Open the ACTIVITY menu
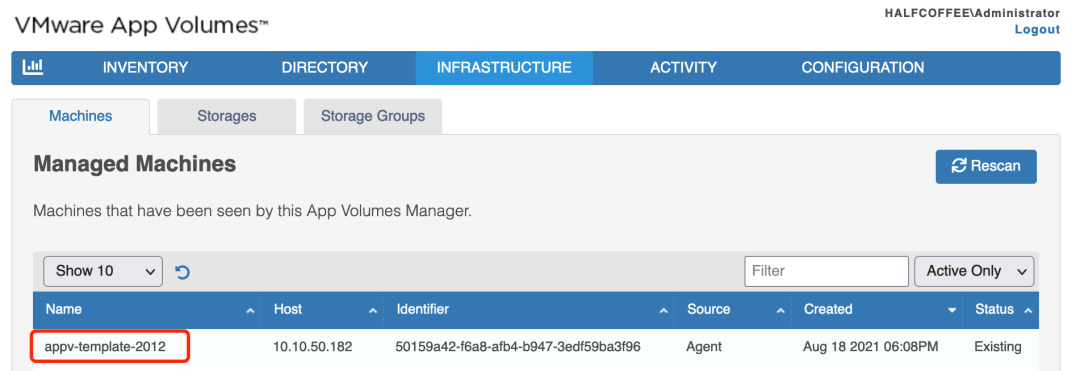 click(x=683, y=67)
